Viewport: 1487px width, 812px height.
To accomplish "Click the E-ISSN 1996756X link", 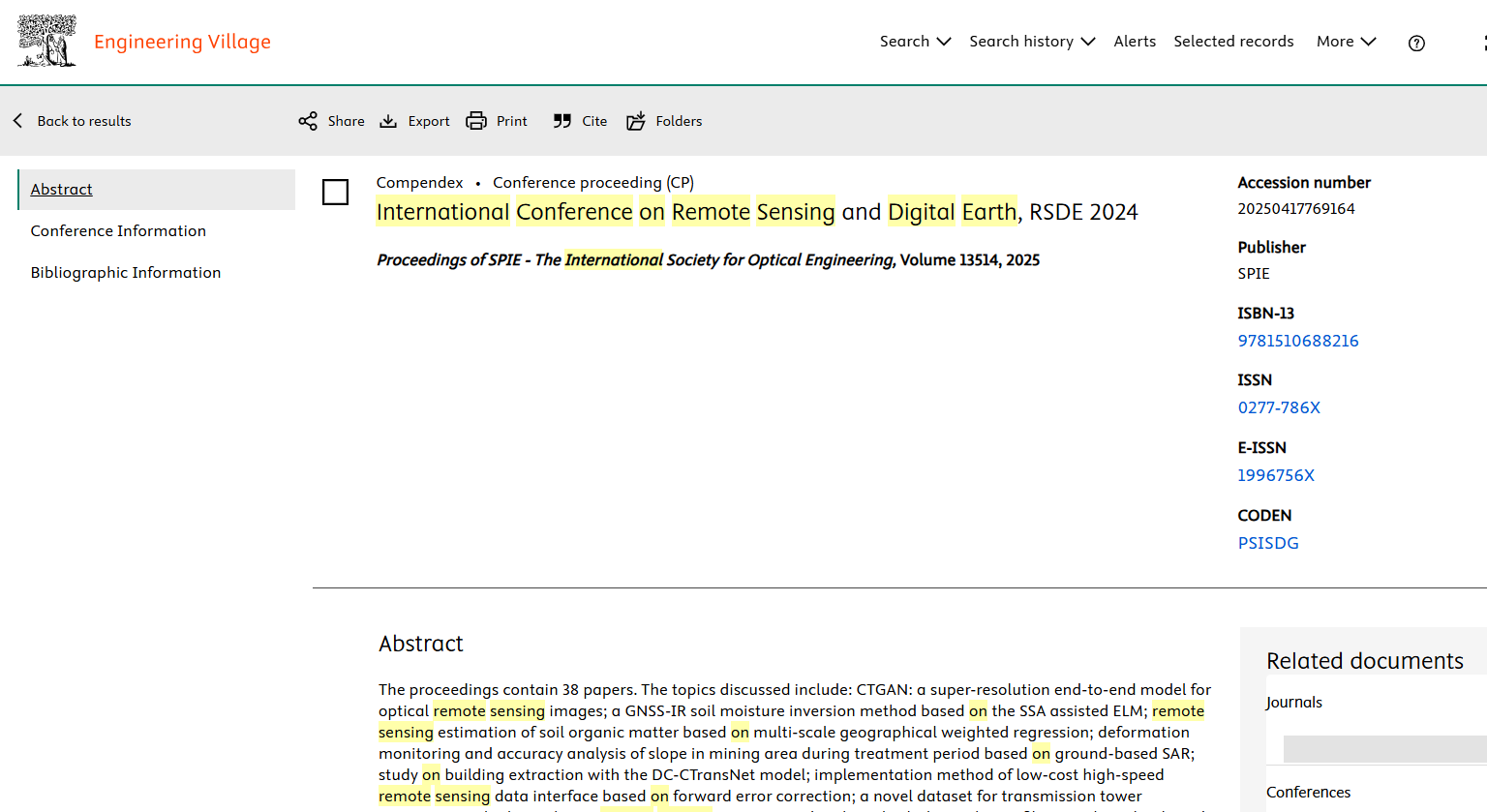I will pos(1276,475).
